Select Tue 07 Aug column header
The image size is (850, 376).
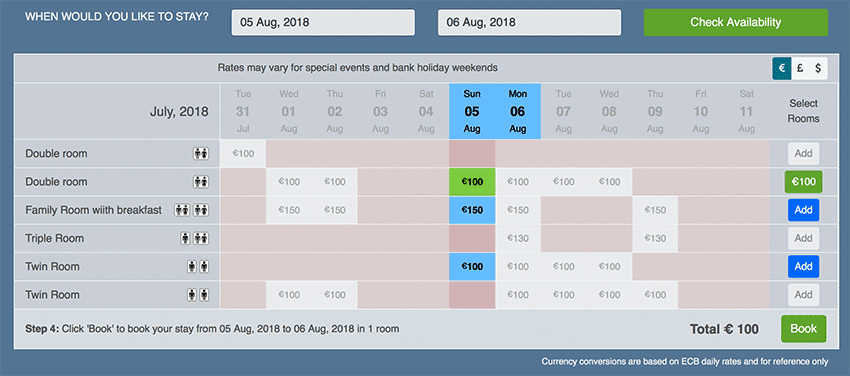click(x=563, y=112)
